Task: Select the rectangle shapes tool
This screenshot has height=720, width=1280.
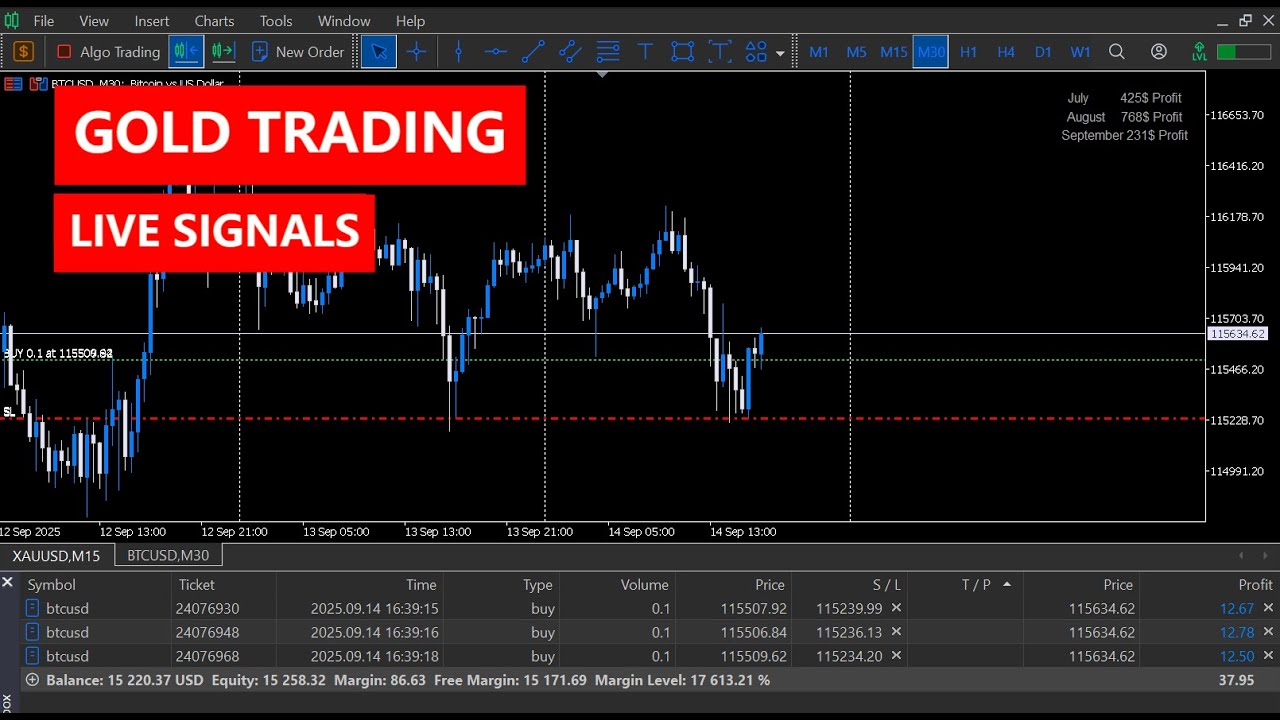Action: pyautogui.click(x=682, y=51)
